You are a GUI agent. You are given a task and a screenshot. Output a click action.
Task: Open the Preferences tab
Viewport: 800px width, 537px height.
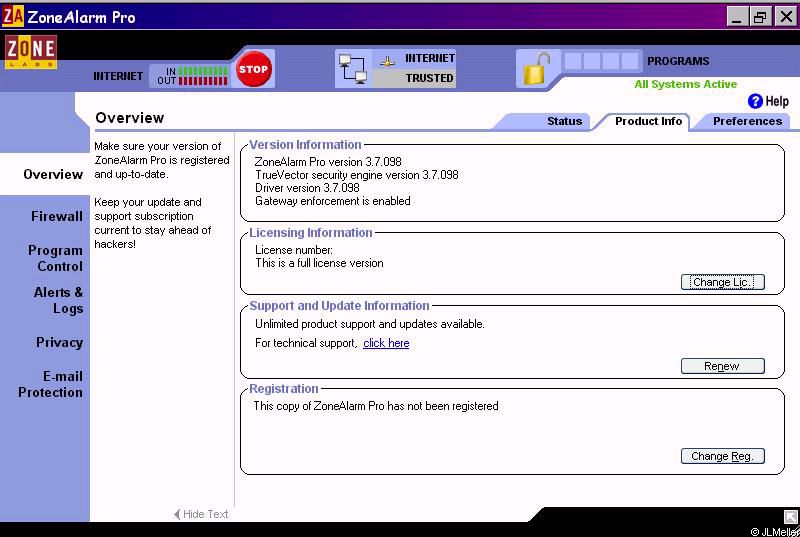747,121
